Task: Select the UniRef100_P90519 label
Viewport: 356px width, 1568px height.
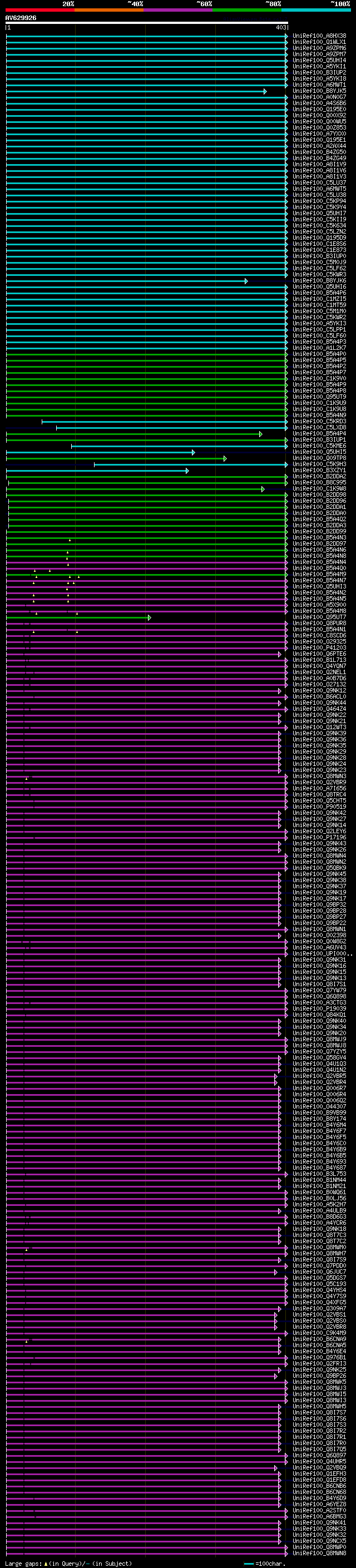Action: click(x=319, y=807)
